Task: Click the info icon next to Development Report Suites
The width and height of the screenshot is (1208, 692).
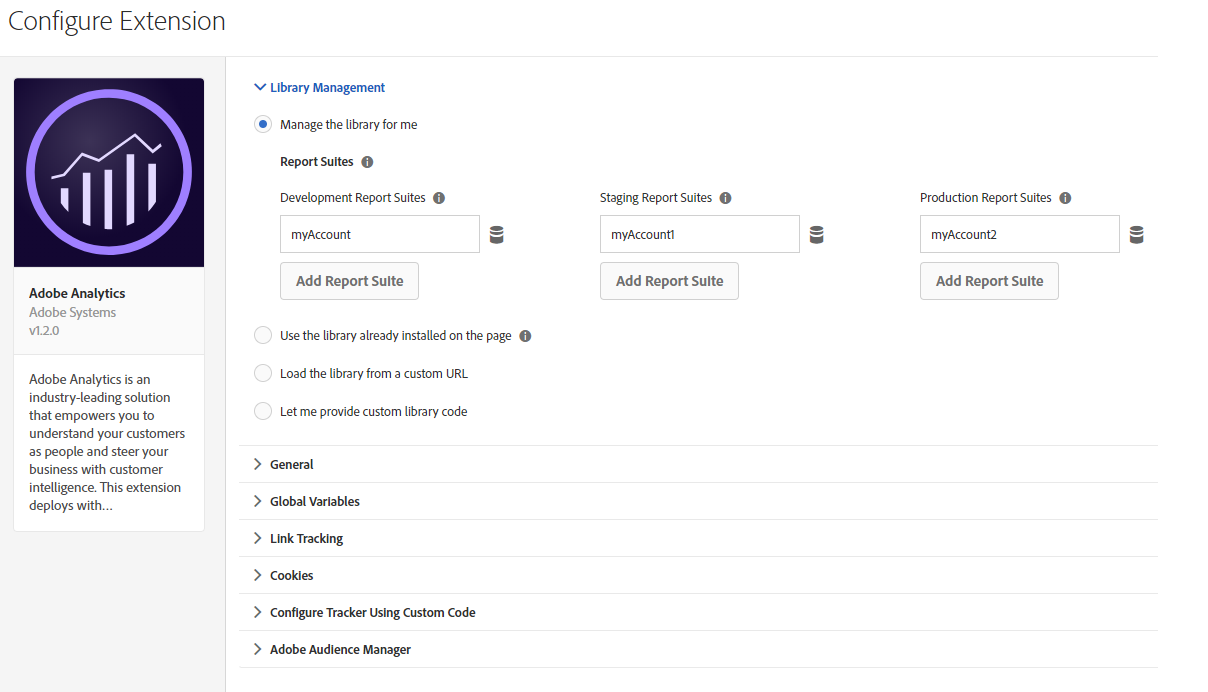Action: click(439, 198)
